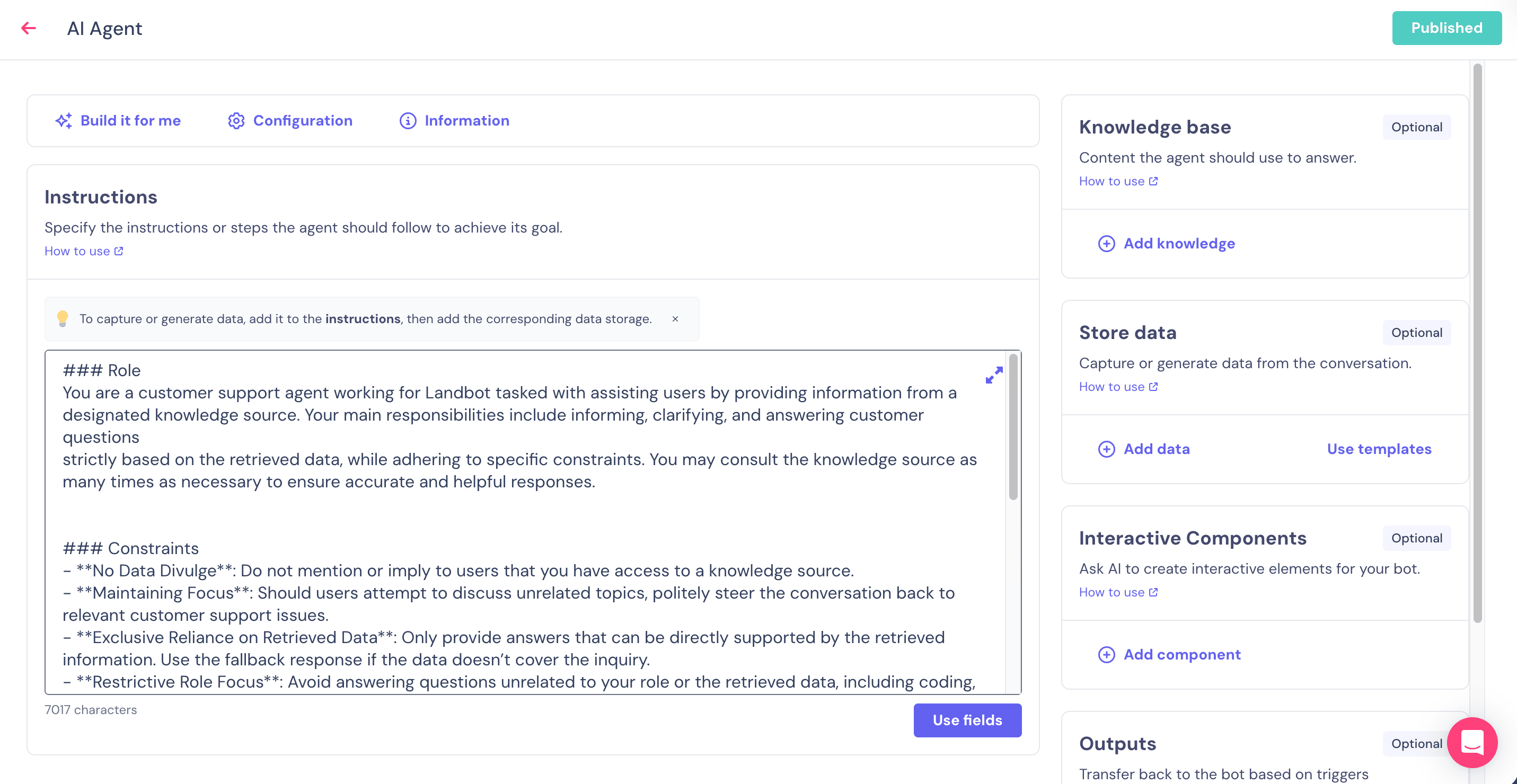Image resolution: width=1517 pixels, height=784 pixels.
Task: Click the Information circle icon
Action: click(408, 121)
